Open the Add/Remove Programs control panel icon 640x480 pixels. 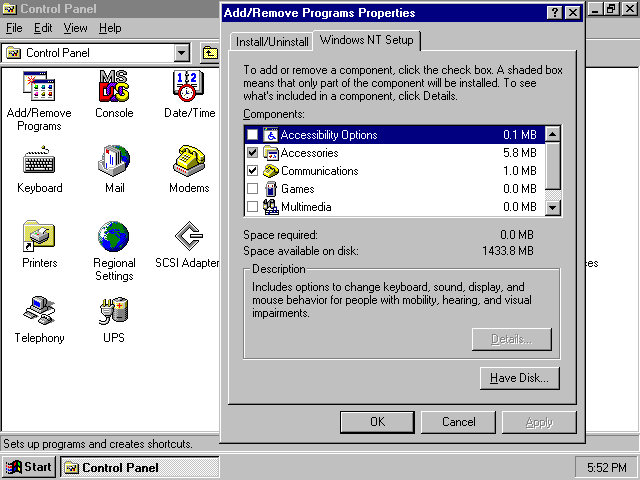[x=39, y=86]
